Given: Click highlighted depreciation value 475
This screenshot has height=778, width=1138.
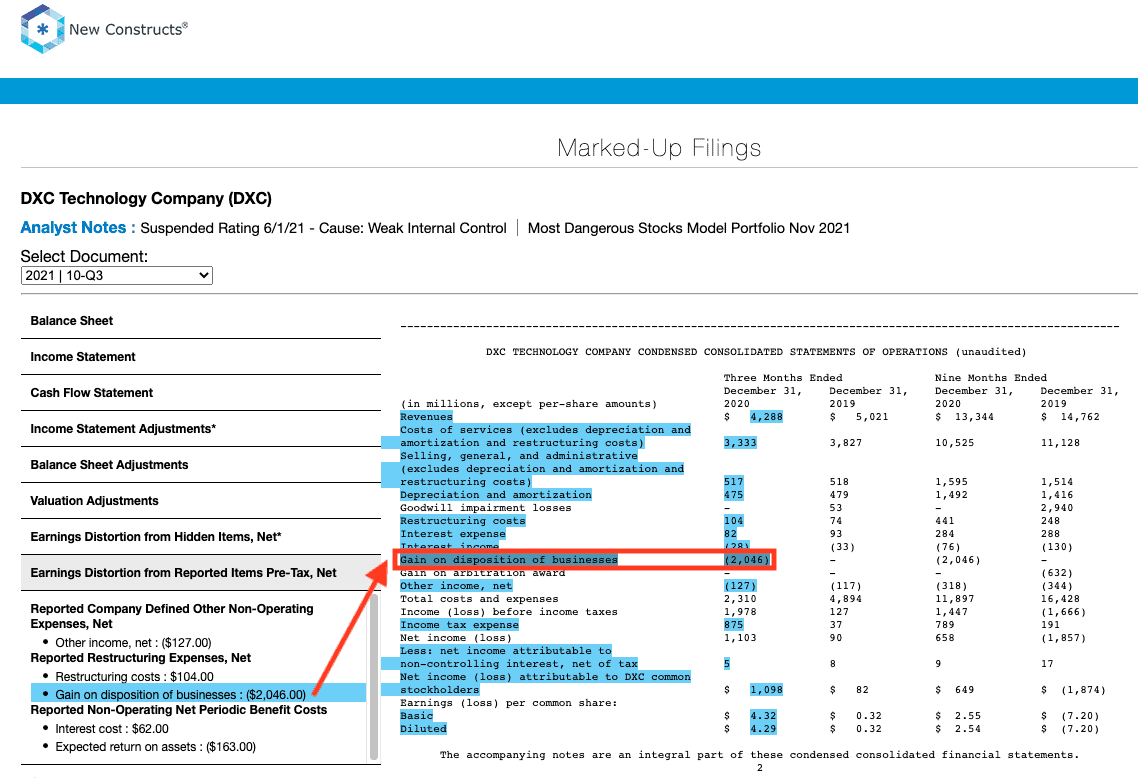Looking at the screenshot, I should [x=734, y=495].
